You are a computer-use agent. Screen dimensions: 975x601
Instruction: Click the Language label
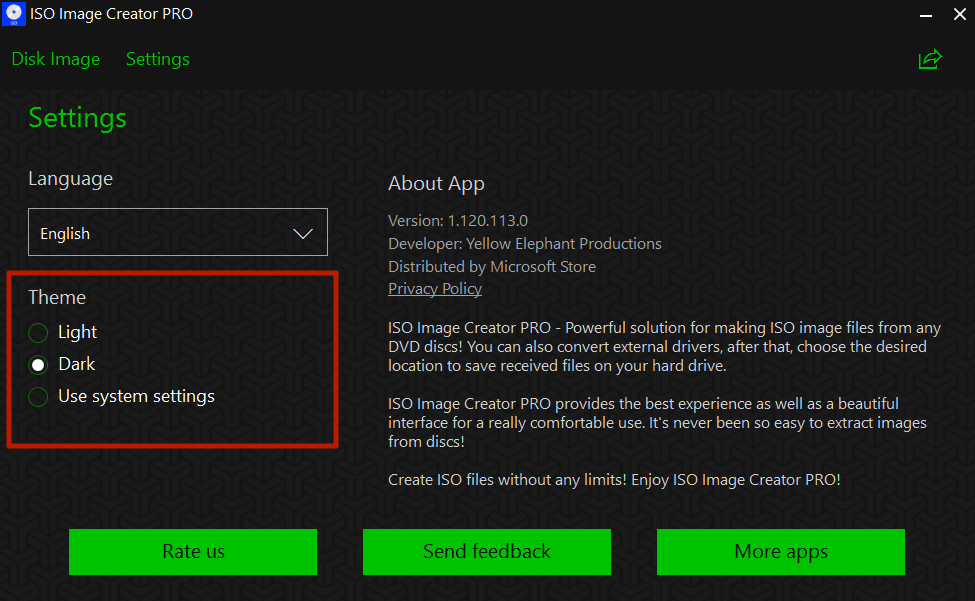pos(70,179)
